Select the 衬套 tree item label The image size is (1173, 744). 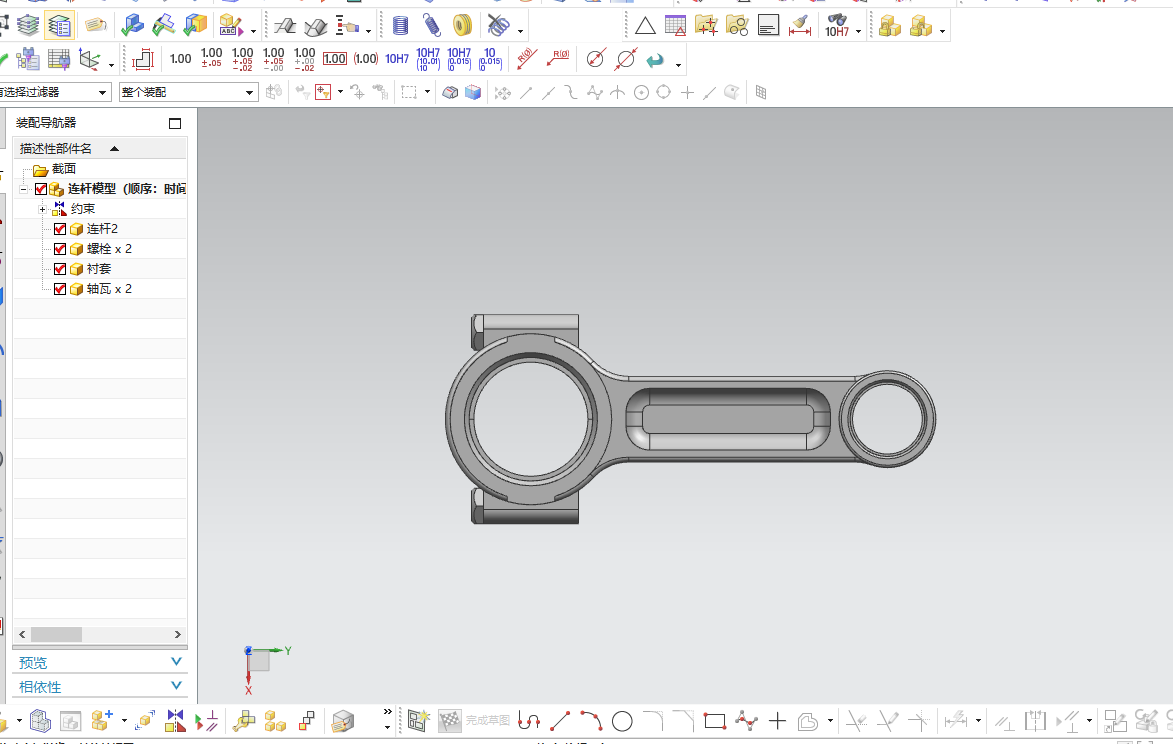coord(99,269)
